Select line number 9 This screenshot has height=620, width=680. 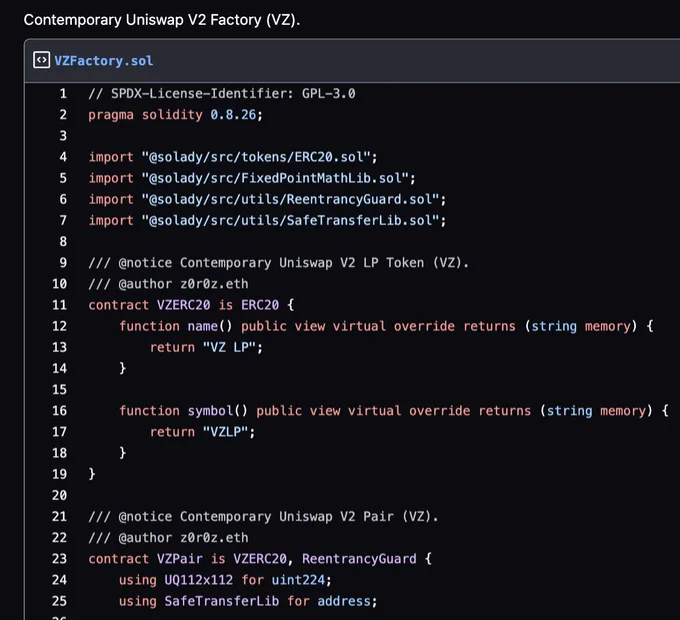point(63,263)
